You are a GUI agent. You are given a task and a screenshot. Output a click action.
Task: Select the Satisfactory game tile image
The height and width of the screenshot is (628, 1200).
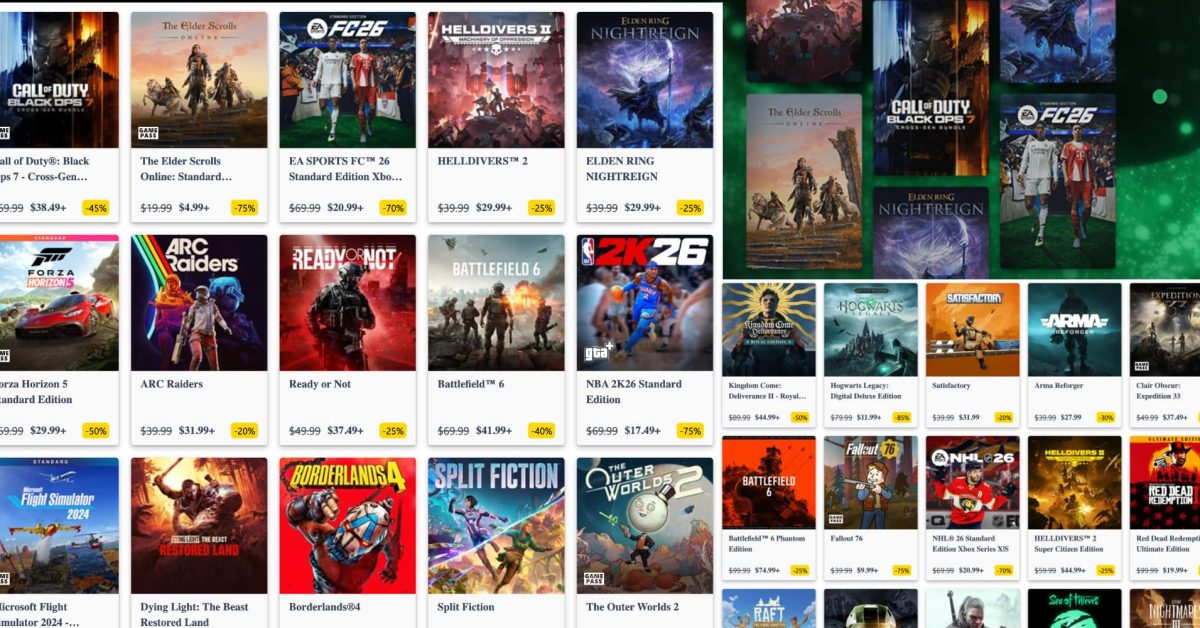click(x=973, y=330)
